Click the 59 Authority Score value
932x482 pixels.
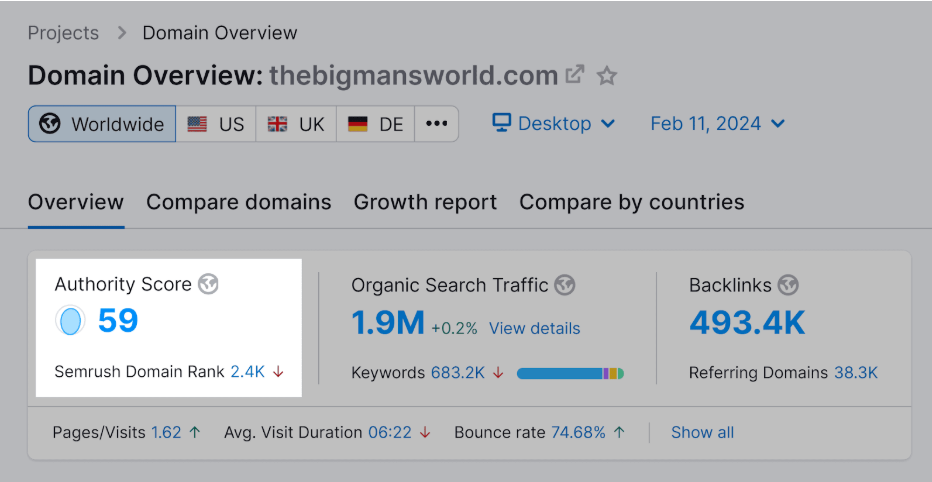click(x=118, y=320)
